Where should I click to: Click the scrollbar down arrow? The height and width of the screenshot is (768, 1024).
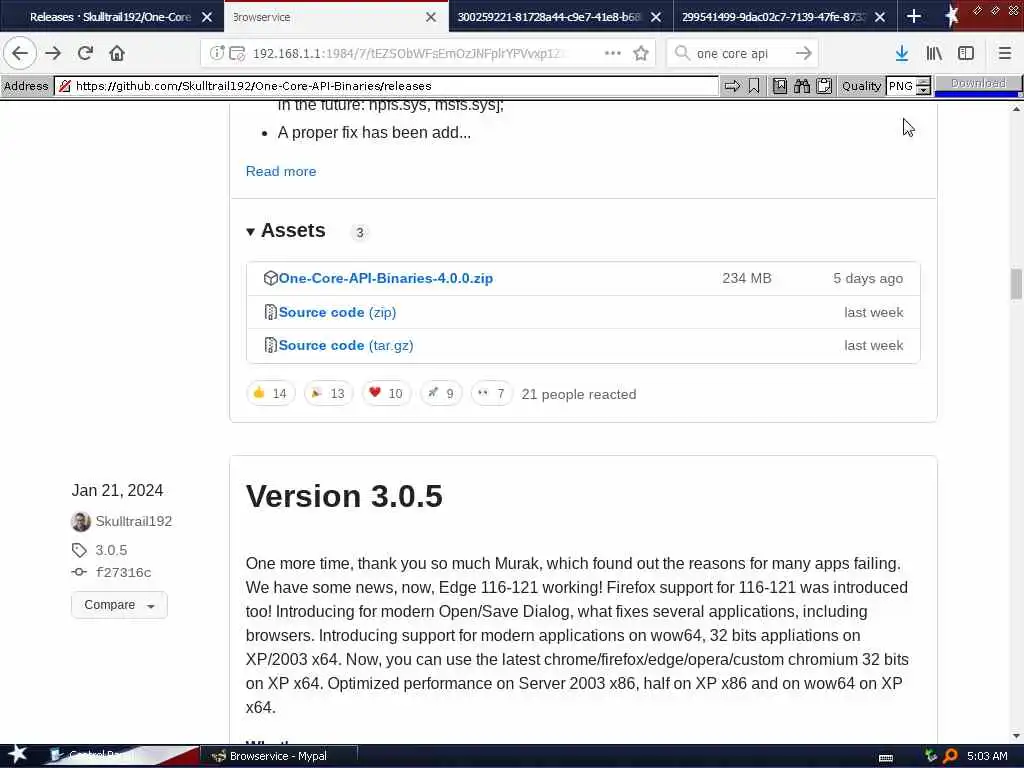tap(1016, 736)
